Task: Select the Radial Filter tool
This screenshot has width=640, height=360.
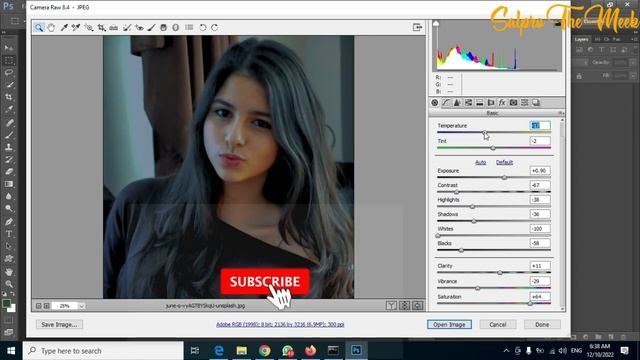Action: coord(176,27)
